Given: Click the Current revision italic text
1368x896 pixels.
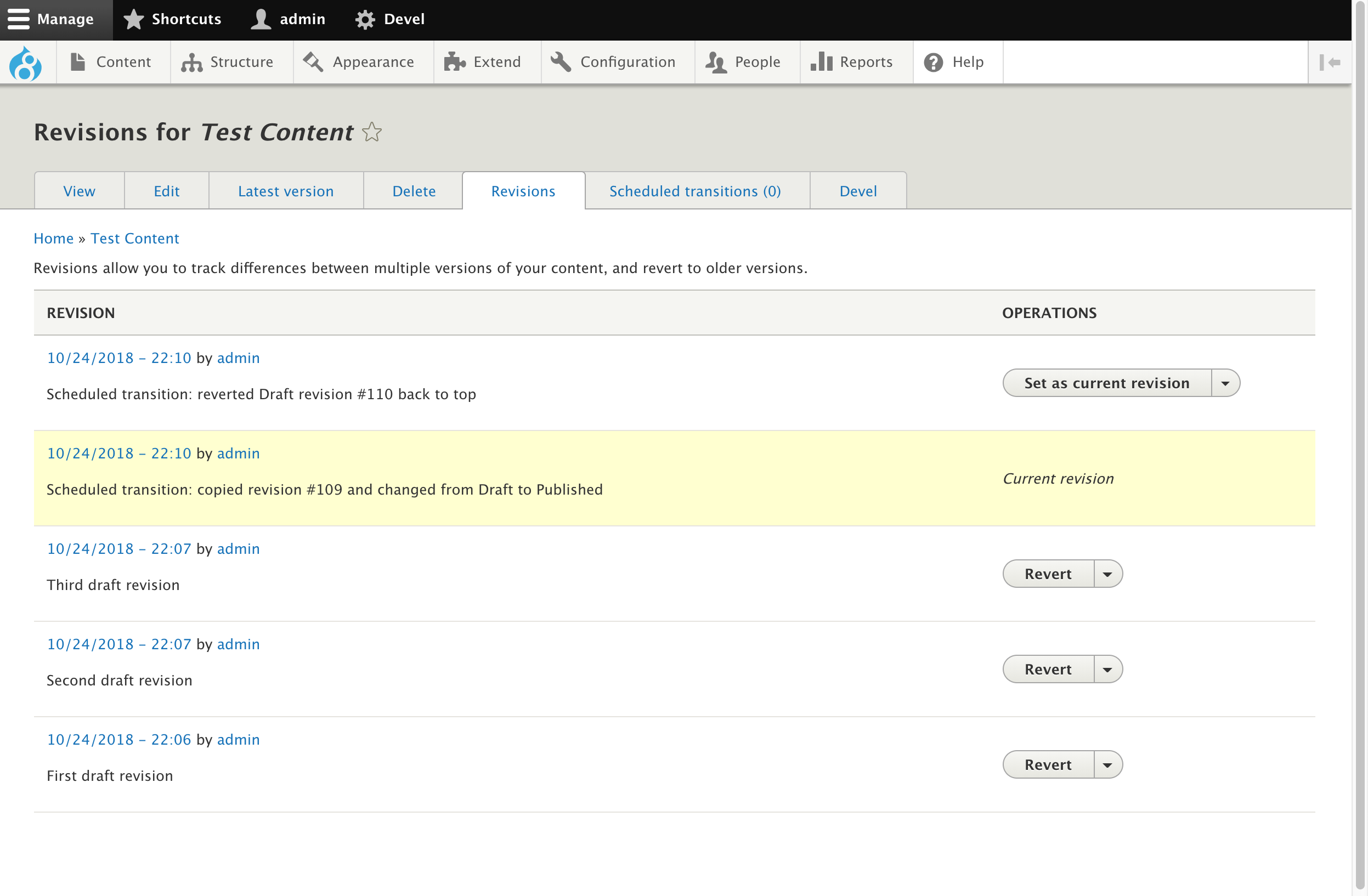Looking at the screenshot, I should click(1059, 479).
